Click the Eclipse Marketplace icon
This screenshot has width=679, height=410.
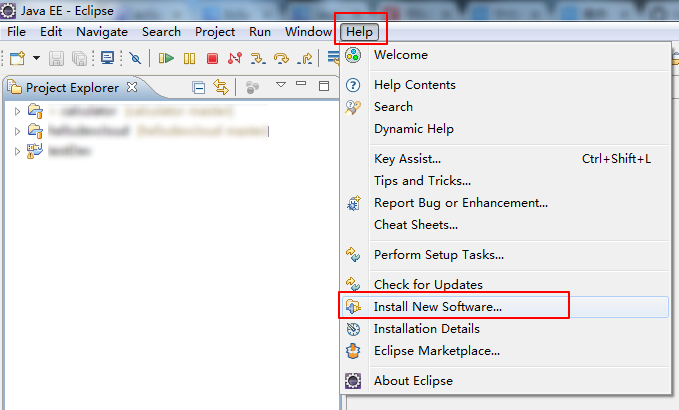click(353, 351)
